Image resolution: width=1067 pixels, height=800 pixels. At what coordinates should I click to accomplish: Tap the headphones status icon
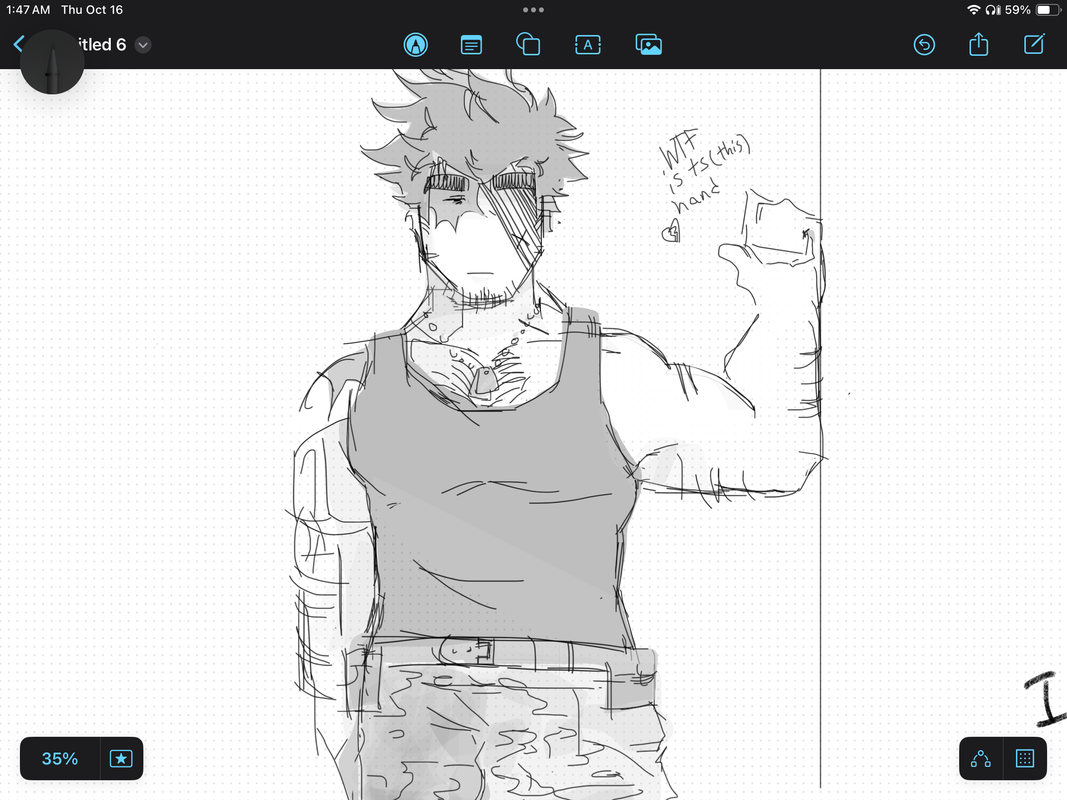993,10
